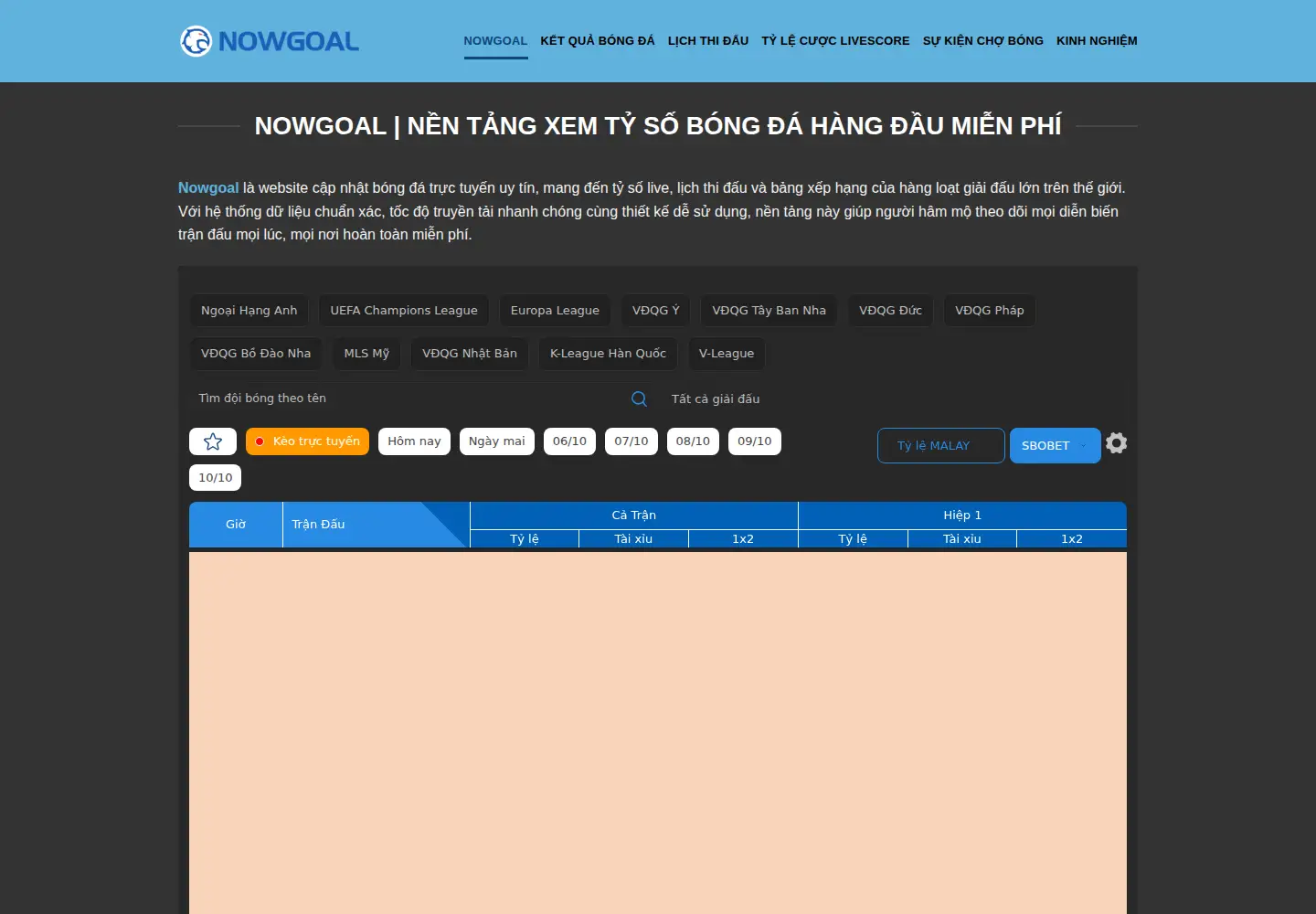Select the 09/10 date tab

point(755,441)
